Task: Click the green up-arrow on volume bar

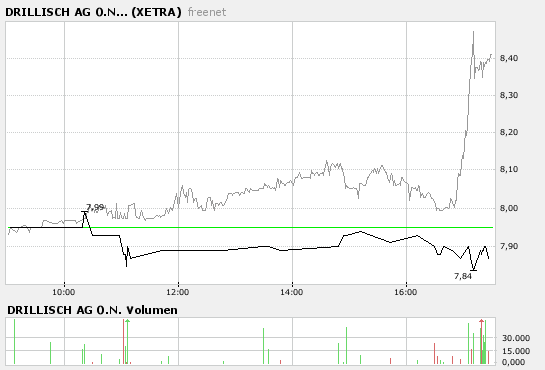Action: pyautogui.click(x=128, y=322)
